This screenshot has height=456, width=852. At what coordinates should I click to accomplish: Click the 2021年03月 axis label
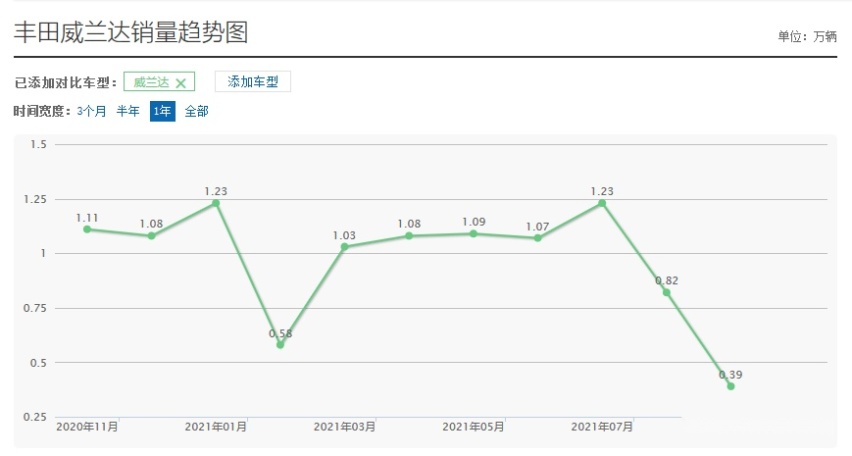pos(344,427)
